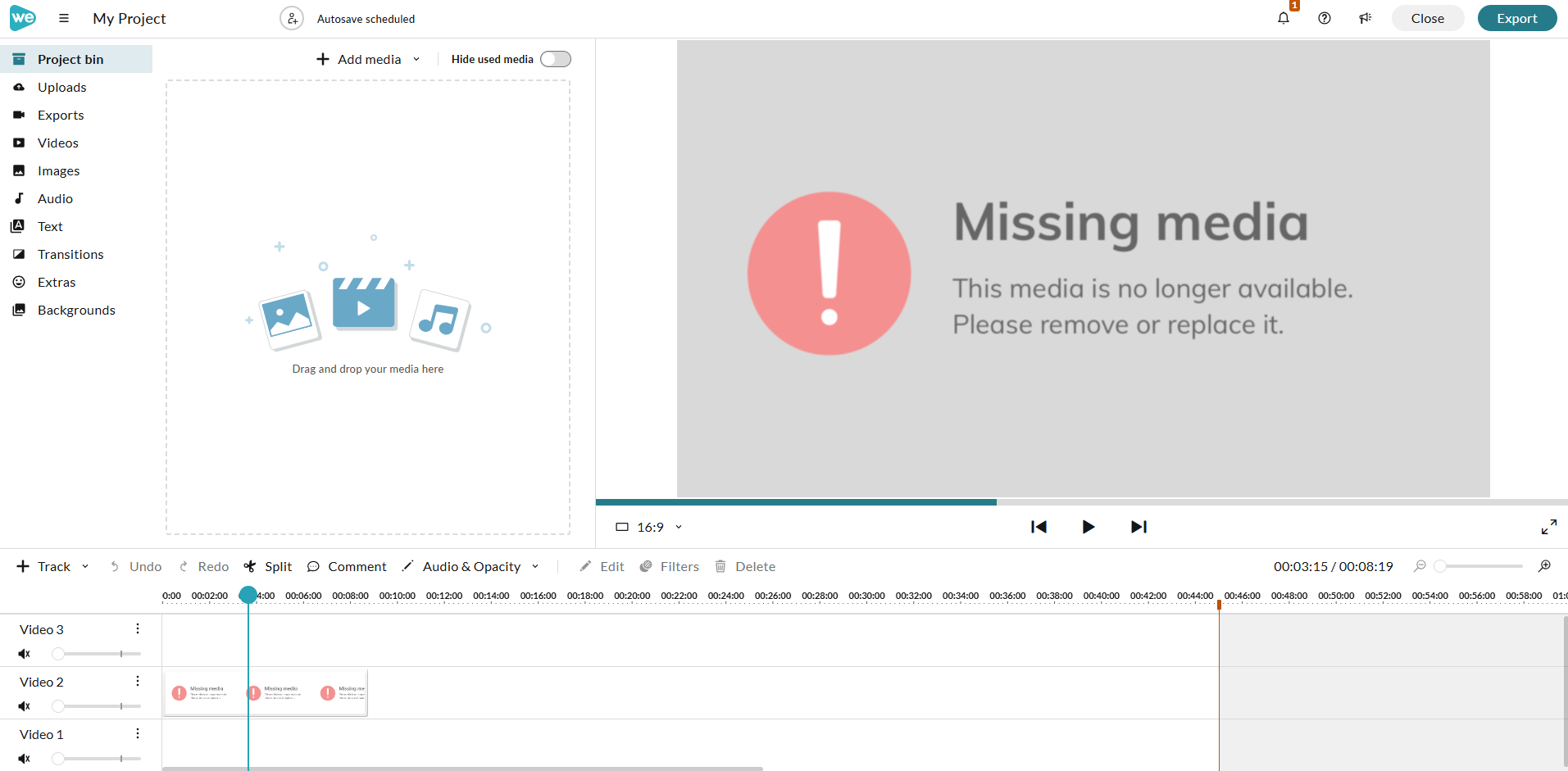Toggle mute on Video 2 track
The height and width of the screenshot is (771, 1568).
(25, 706)
